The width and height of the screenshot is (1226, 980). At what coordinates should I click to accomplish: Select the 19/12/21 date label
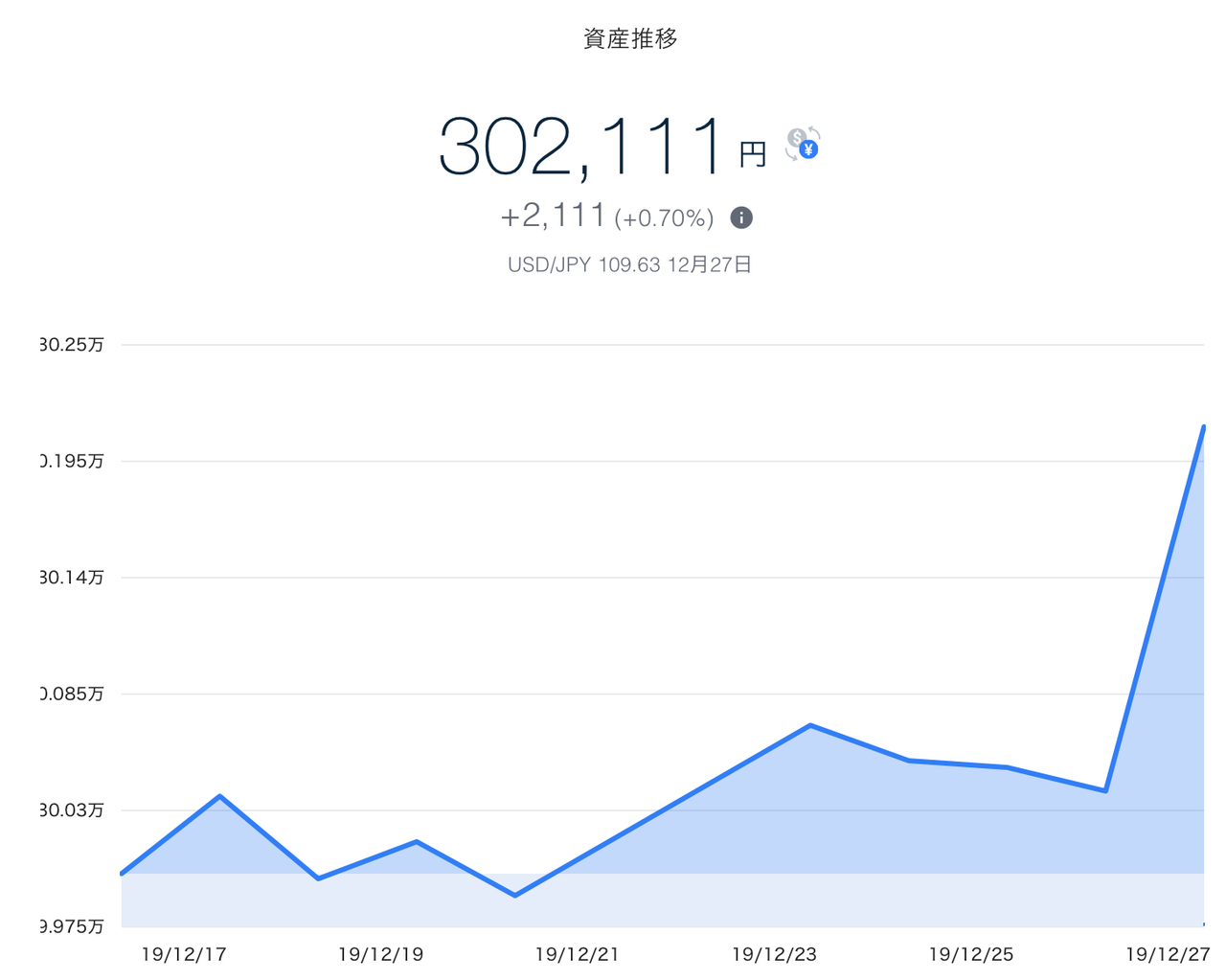point(578,954)
